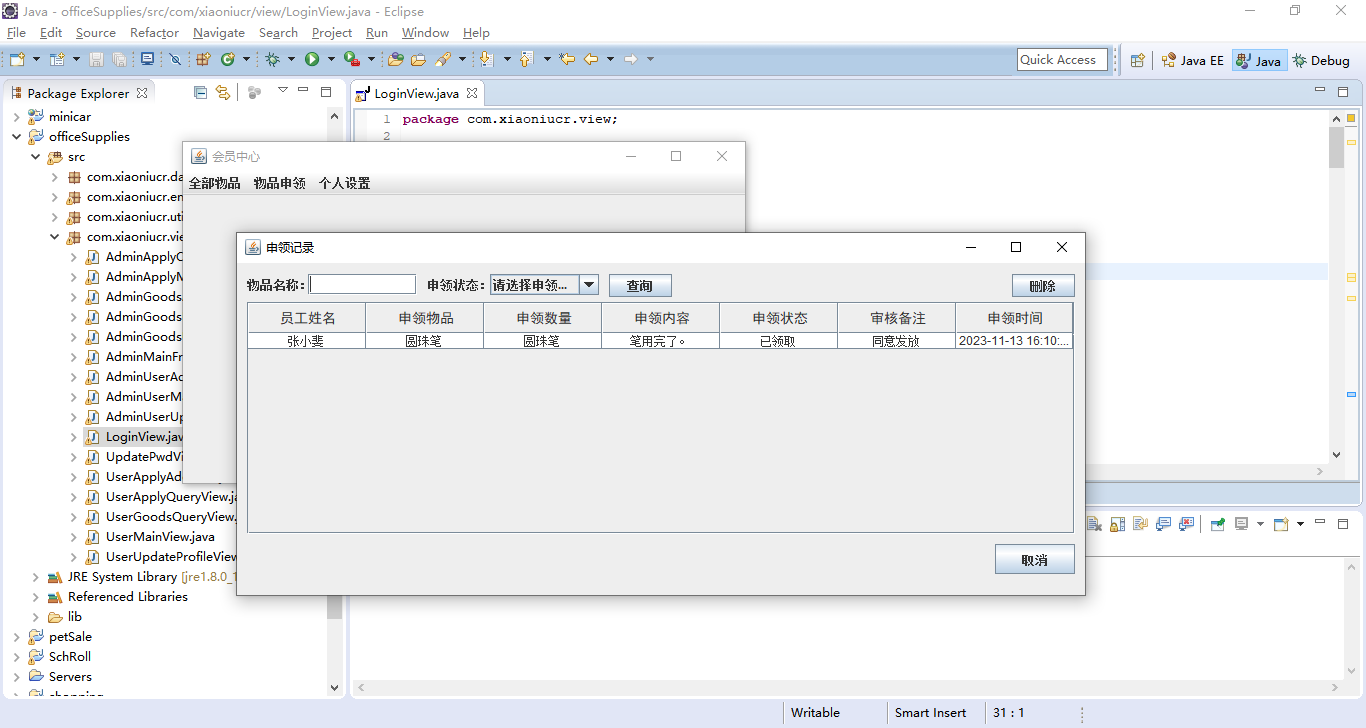Collapse the officeSupplies project node
This screenshot has width=1366, height=728.
17,137
